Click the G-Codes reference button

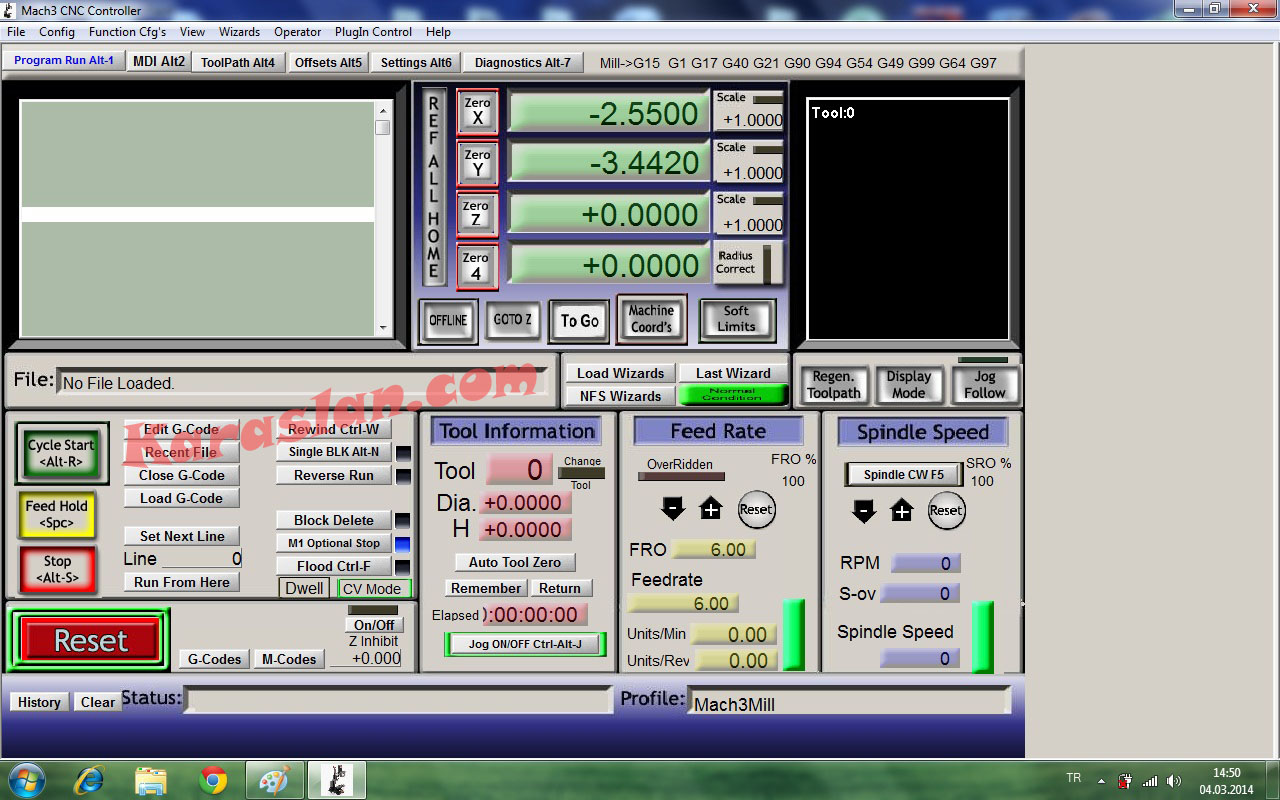214,659
